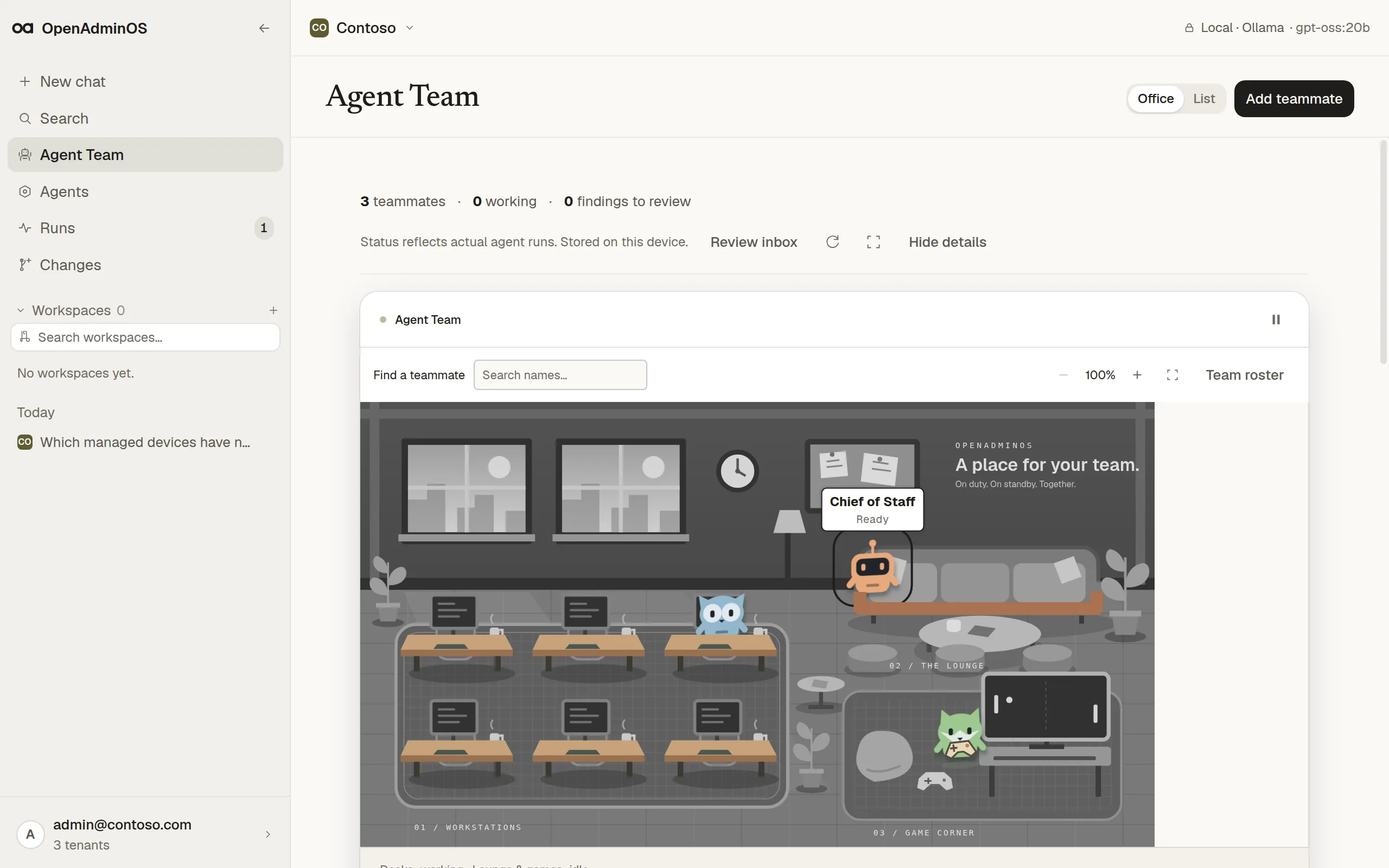
Task: Expand the office map to fullscreen
Action: click(x=1173, y=375)
